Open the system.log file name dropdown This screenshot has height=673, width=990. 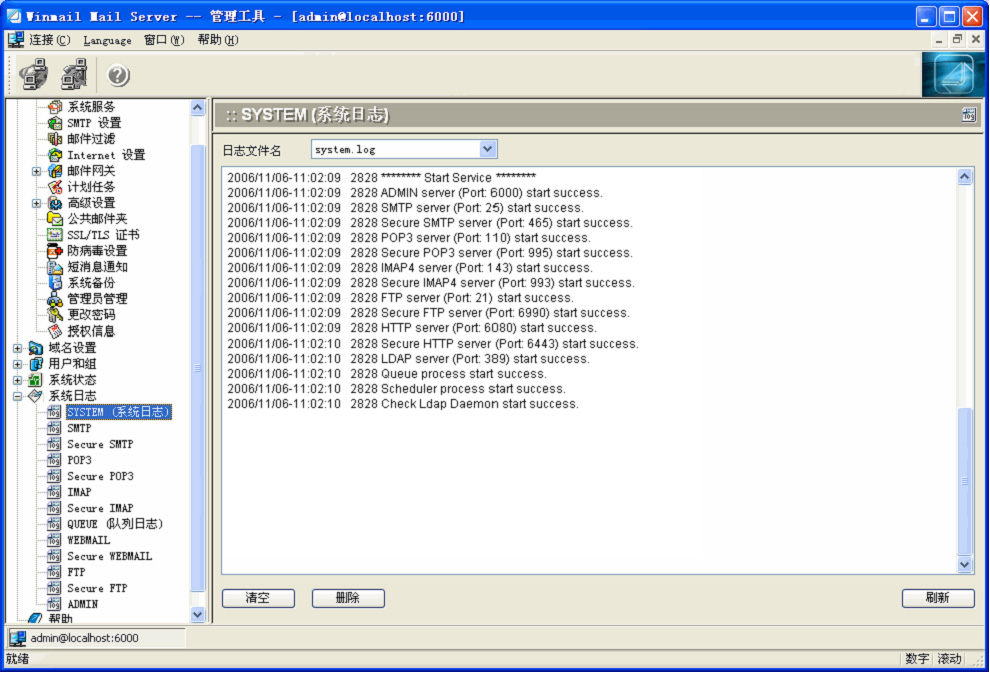coord(487,150)
